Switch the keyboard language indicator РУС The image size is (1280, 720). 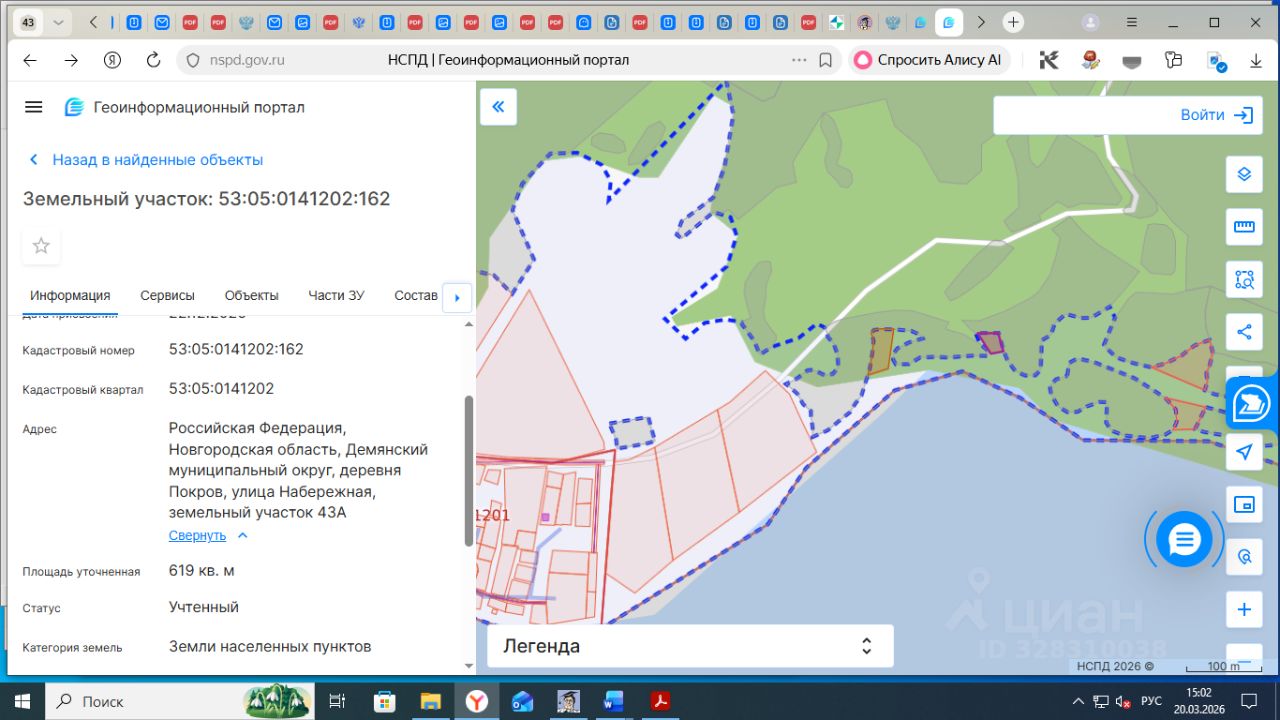coord(1151,701)
